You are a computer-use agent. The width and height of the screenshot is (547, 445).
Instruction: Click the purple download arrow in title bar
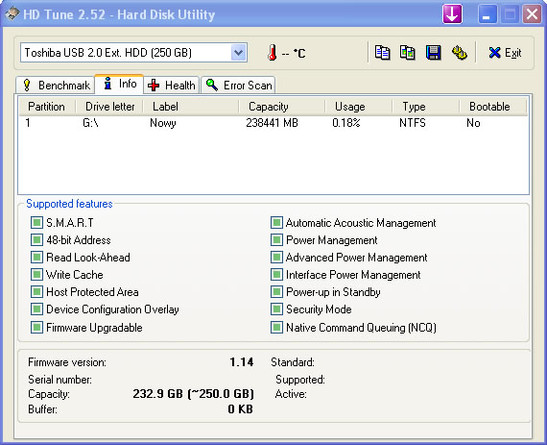point(452,14)
